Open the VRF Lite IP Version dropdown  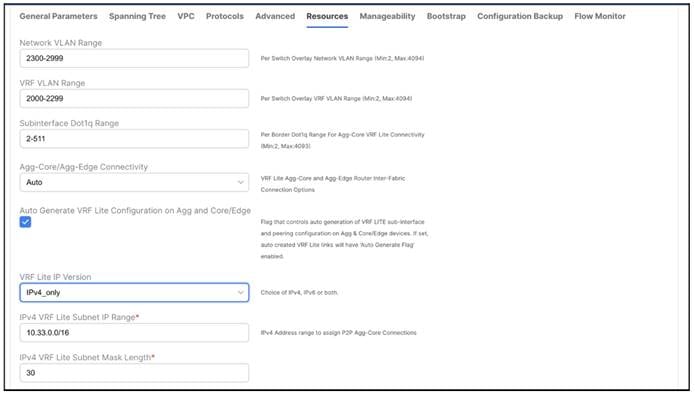134,293
